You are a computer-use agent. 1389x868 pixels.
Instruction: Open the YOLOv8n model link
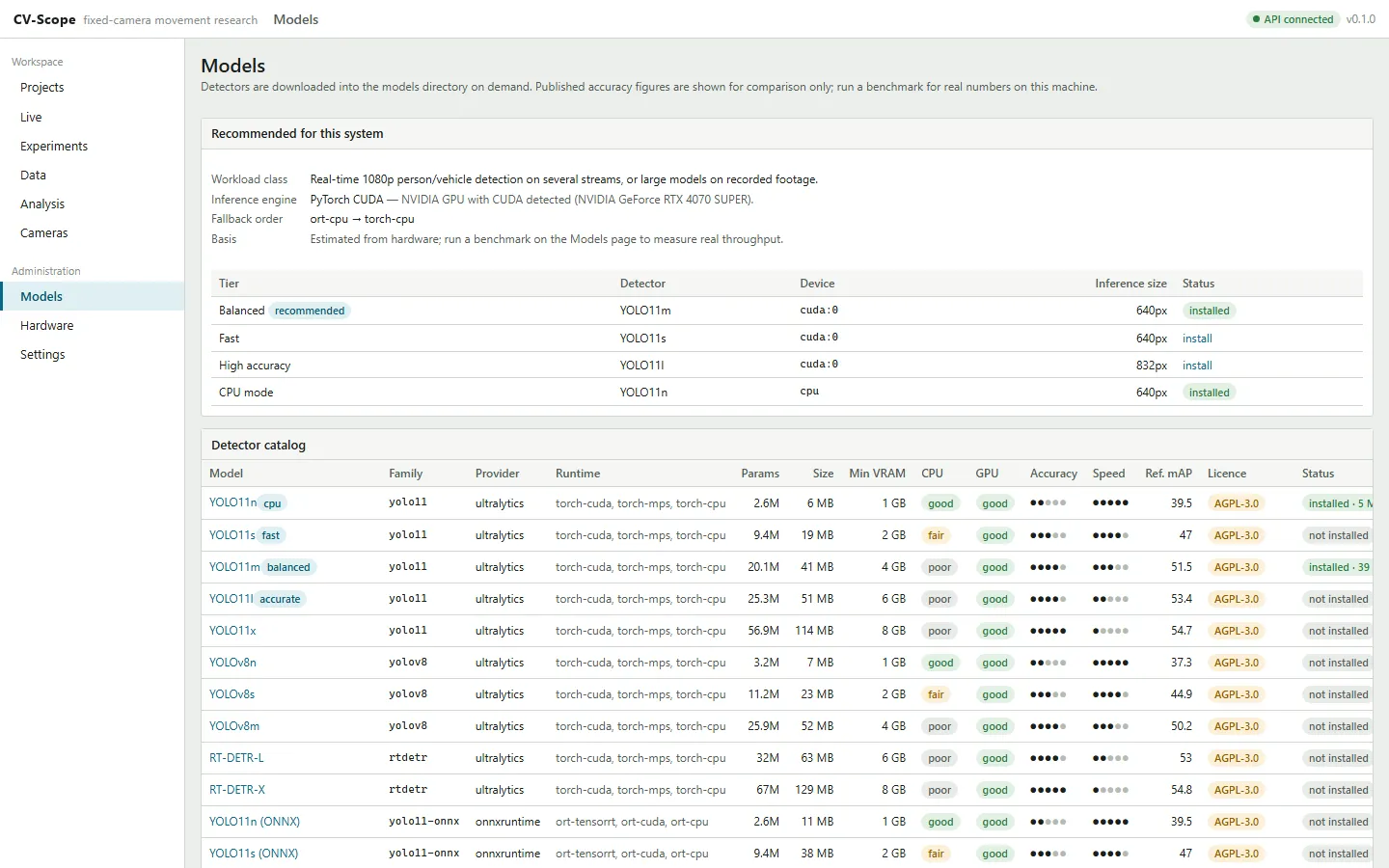232,663
